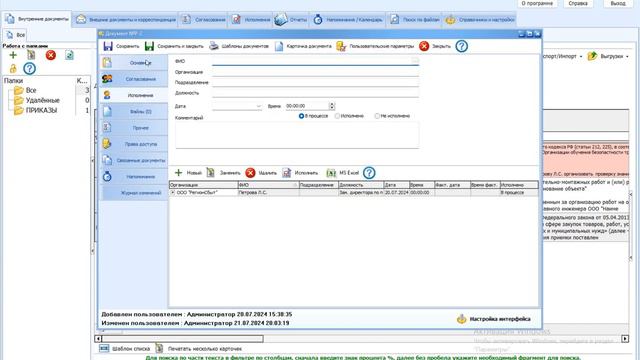Screen dimensions: 640x360
Task: Open Связанные документы section
Action: tap(134, 160)
